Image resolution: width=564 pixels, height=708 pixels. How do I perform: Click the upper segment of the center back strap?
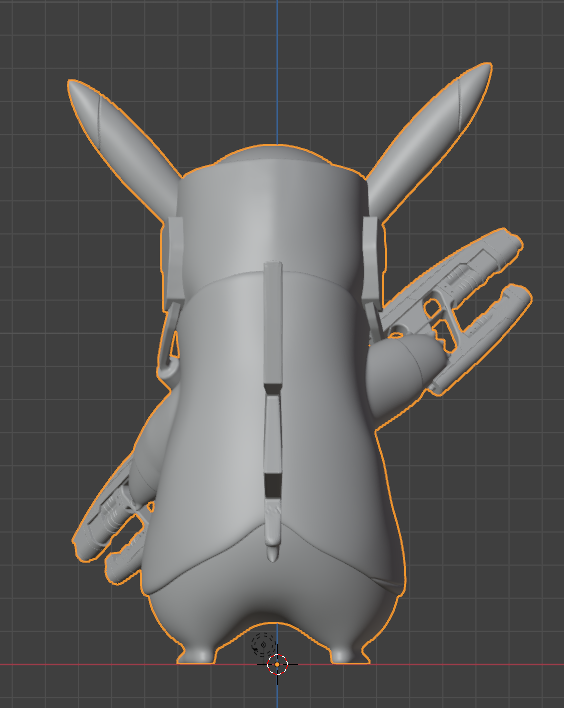click(273, 323)
